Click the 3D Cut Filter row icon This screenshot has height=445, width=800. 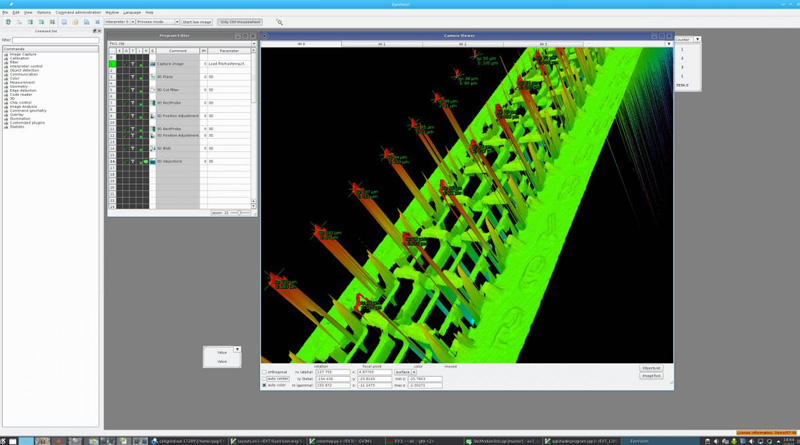pos(153,90)
